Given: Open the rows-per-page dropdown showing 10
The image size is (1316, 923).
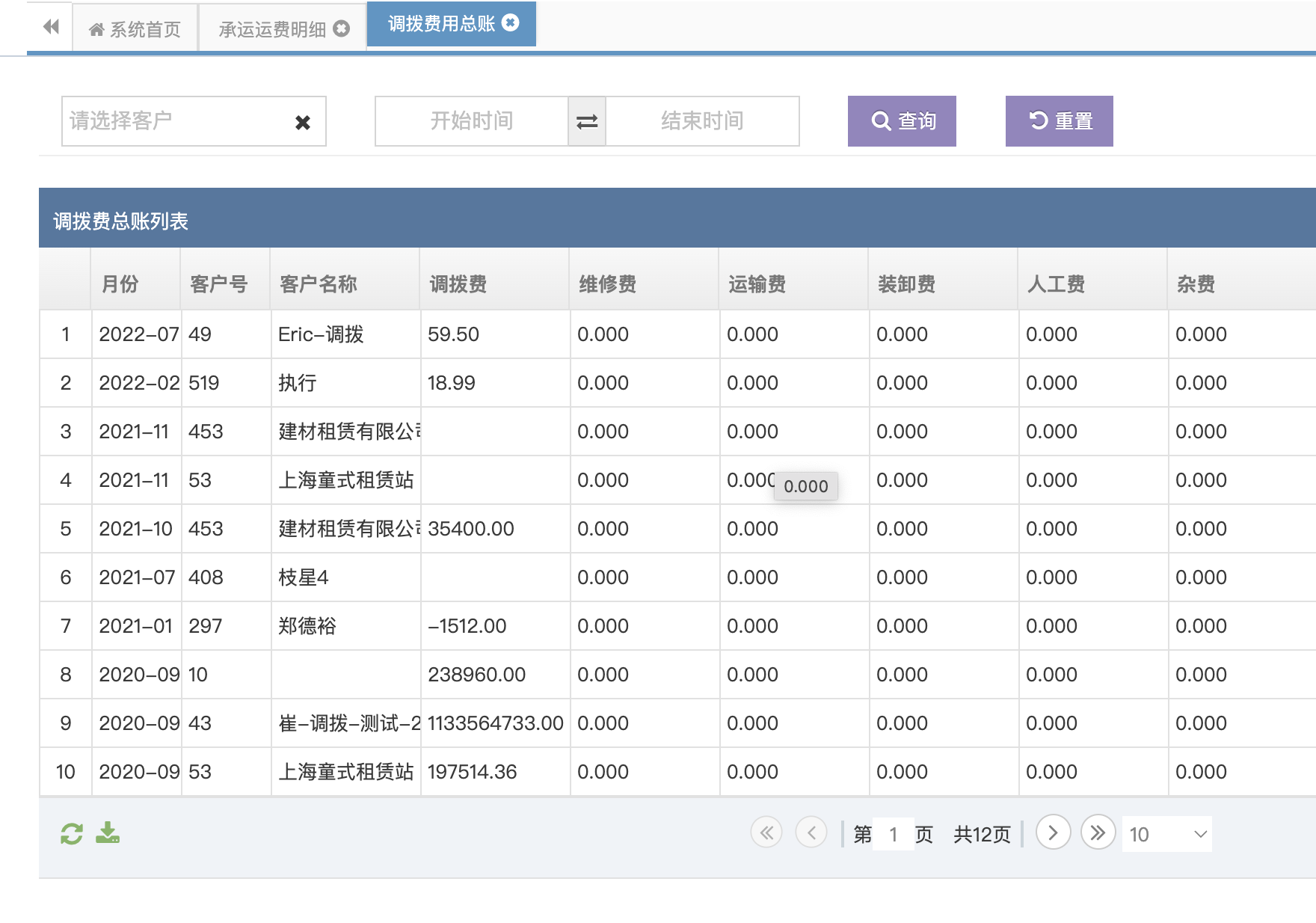Looking at the screenshot, I should point(1167,834).
